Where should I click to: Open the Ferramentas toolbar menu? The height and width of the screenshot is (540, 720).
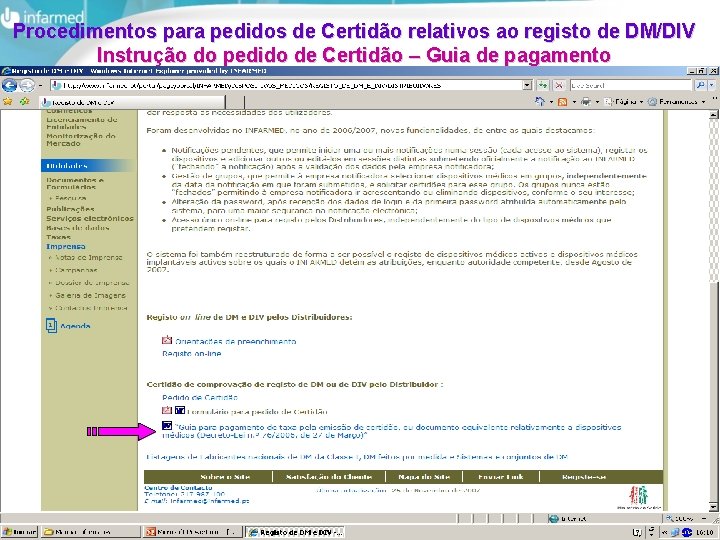[677, 102]
